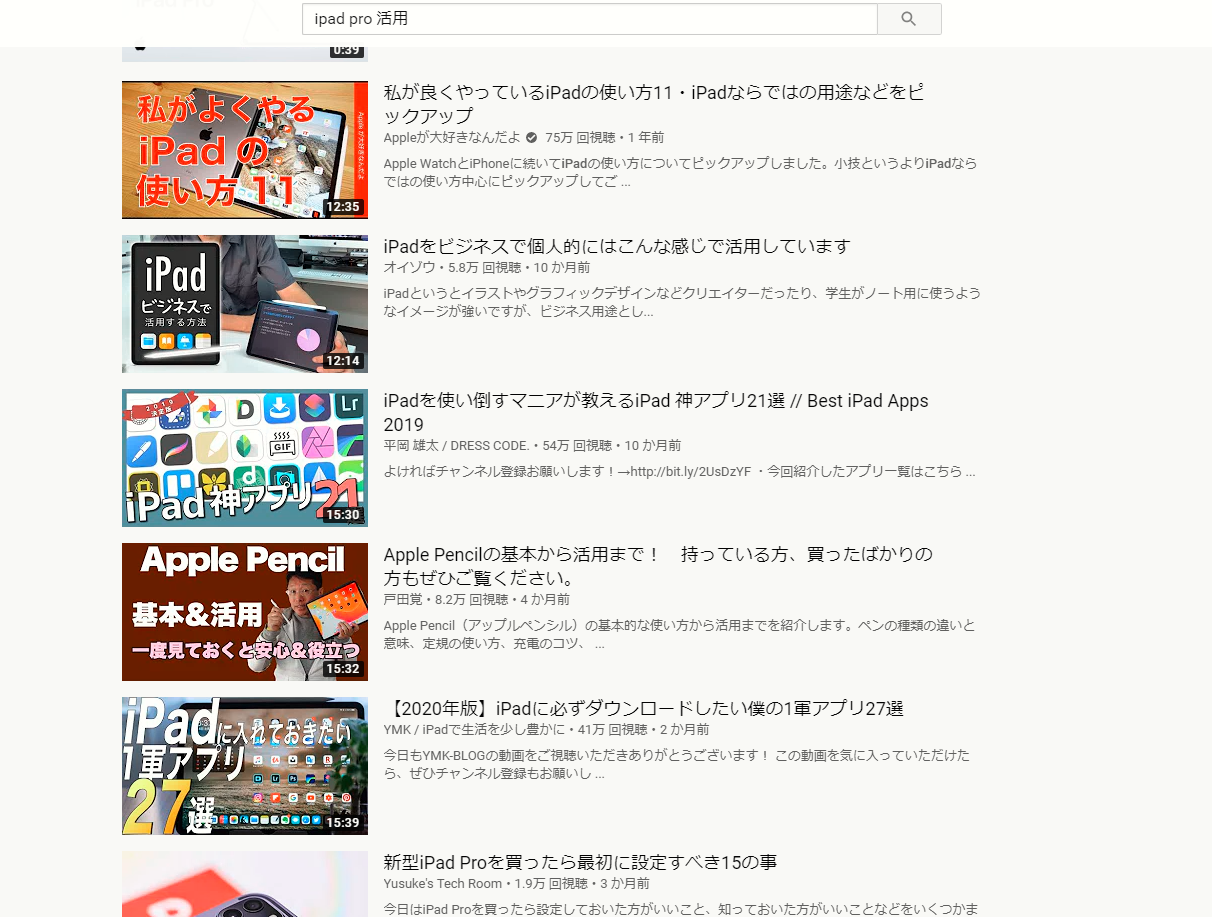This screenshot has width=1212, height=917.
Task: Click the search field containing 'ipad pro 活用'
Action: (590, 19)
